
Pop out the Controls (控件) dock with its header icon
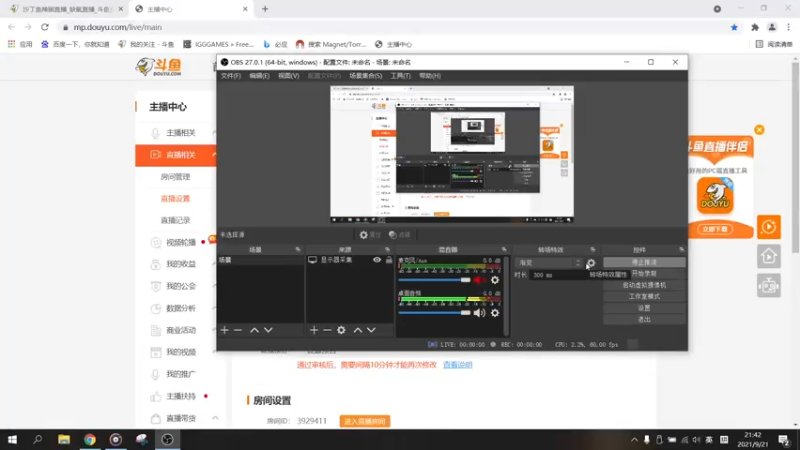pyautogui.click(x=682, y=249)
